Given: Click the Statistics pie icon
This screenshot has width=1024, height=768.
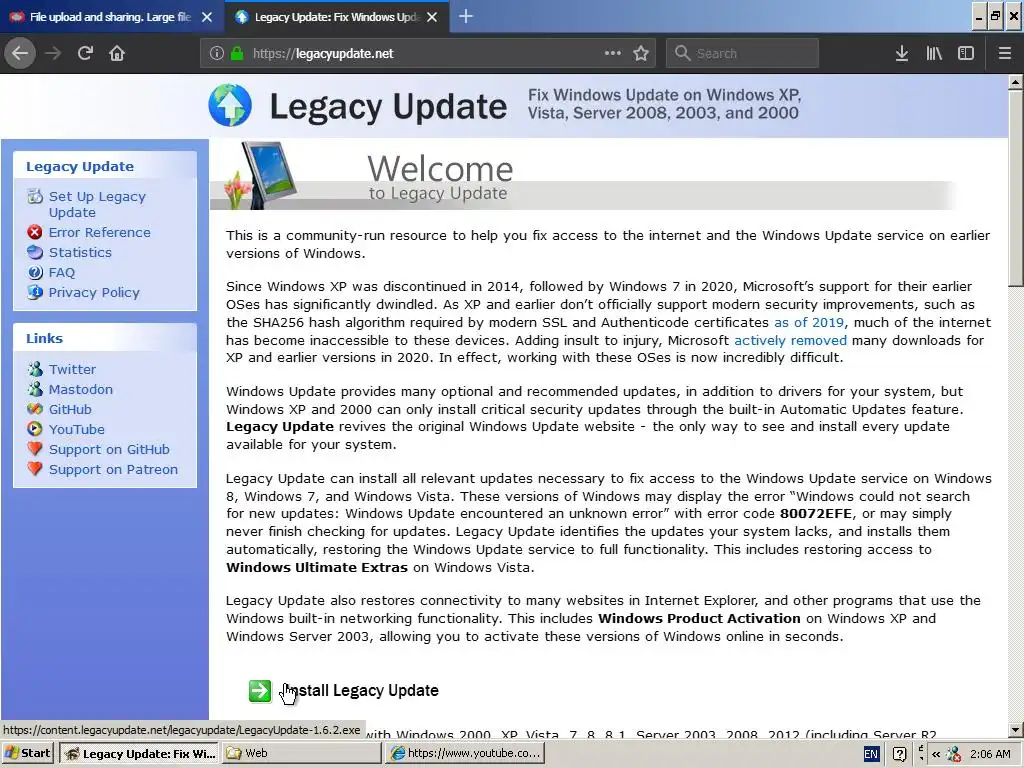Looking at the screenshot, I should point(35,252).
